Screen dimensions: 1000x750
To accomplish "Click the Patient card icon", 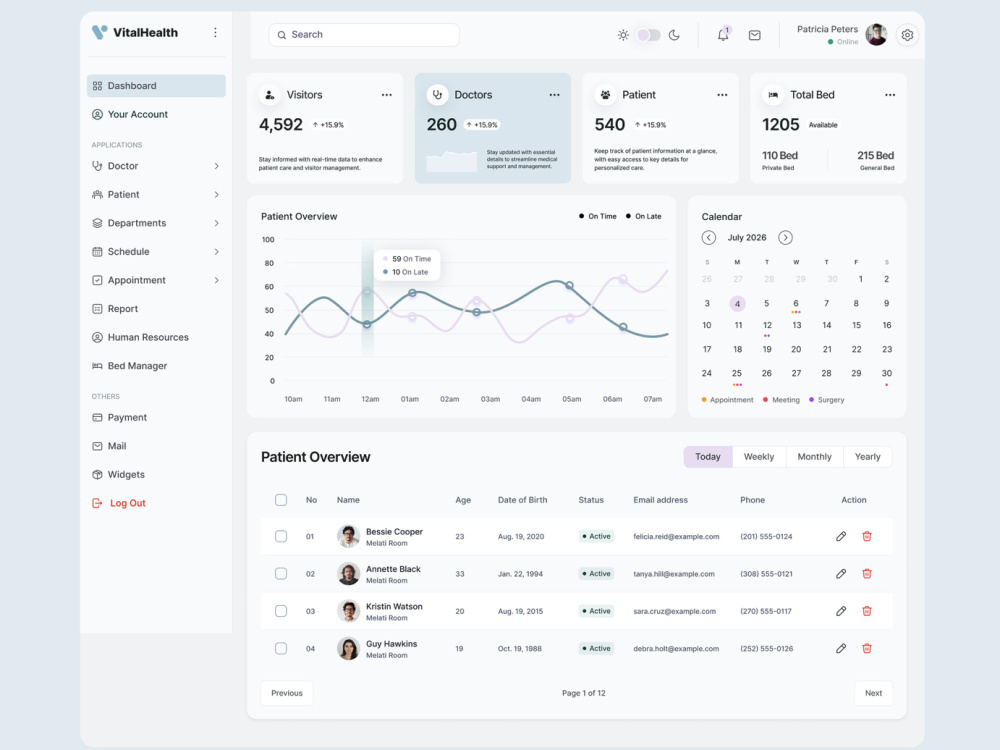I will [x=605, y=95].
